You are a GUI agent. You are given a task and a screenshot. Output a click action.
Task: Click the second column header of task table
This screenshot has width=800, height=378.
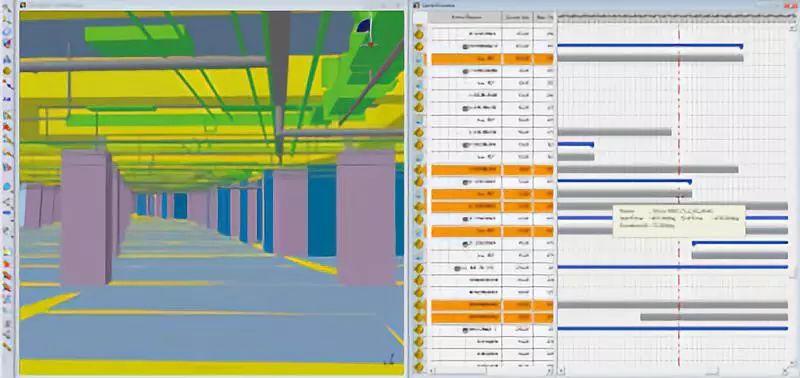517,17
